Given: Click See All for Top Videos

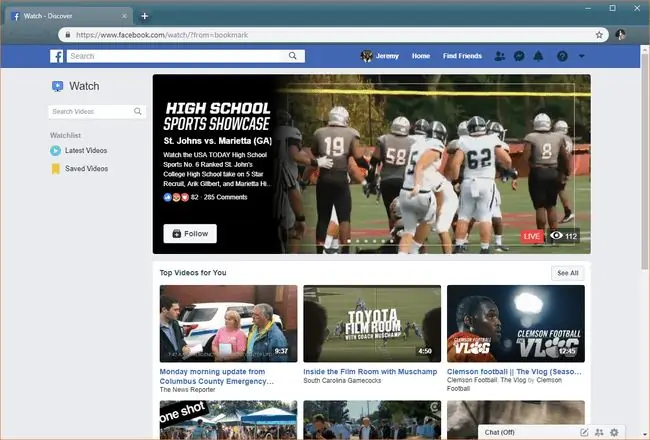Looking at the screenshot, I should (568, 273).
